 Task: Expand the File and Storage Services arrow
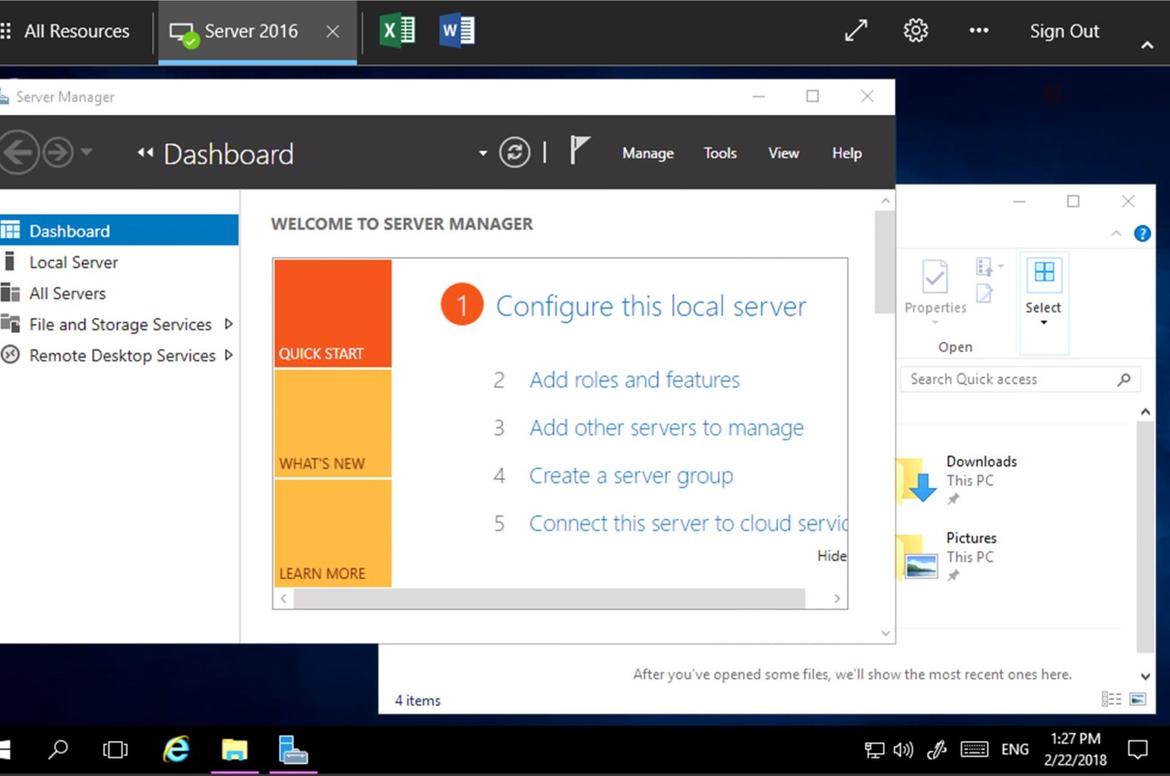pyautogui.click(x=229, y=324)
